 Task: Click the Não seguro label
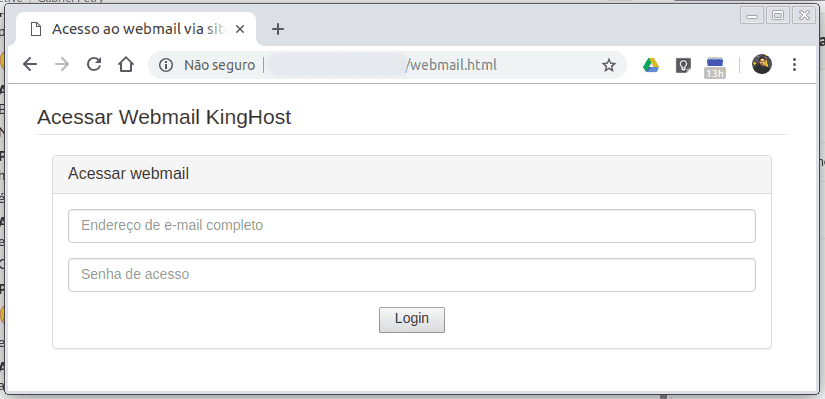click(x=219, y=65)
